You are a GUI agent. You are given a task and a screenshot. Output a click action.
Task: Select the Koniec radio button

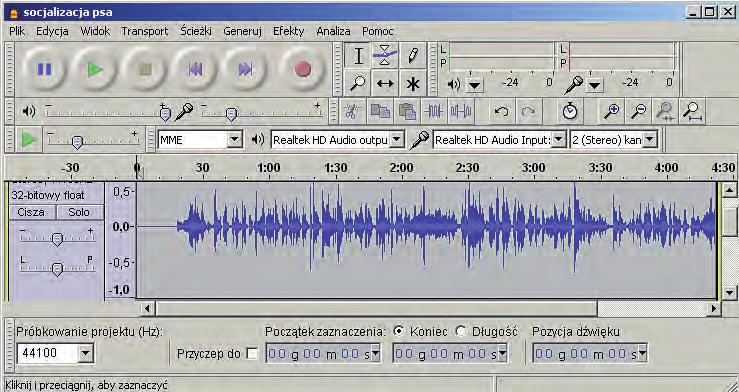click(x=399, y=331)
